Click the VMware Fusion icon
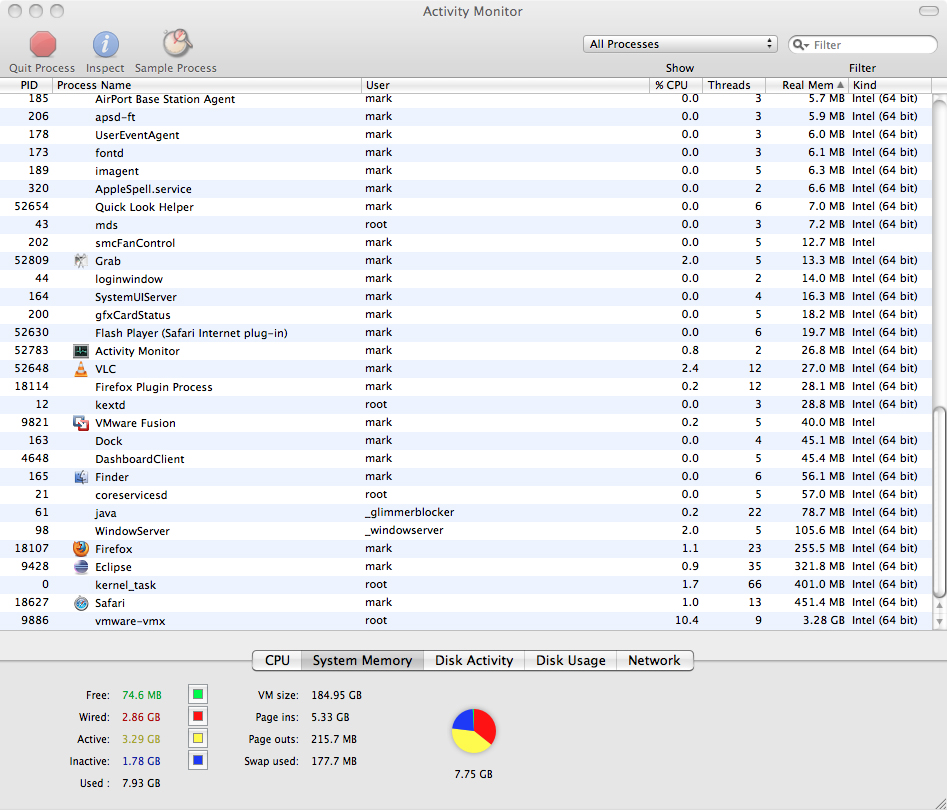Image resolution: width=947 pixels, height=810 pixels. (x=81, y=423)
